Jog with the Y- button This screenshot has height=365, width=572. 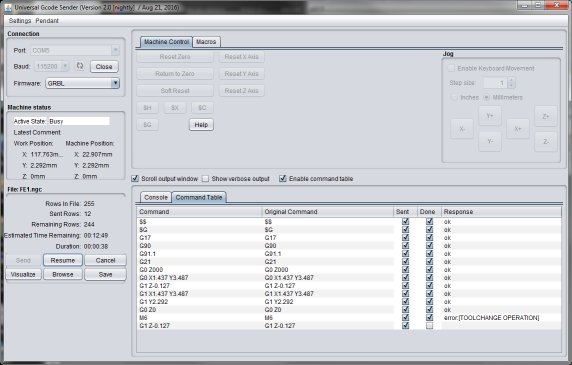click(x=490, y=141)
